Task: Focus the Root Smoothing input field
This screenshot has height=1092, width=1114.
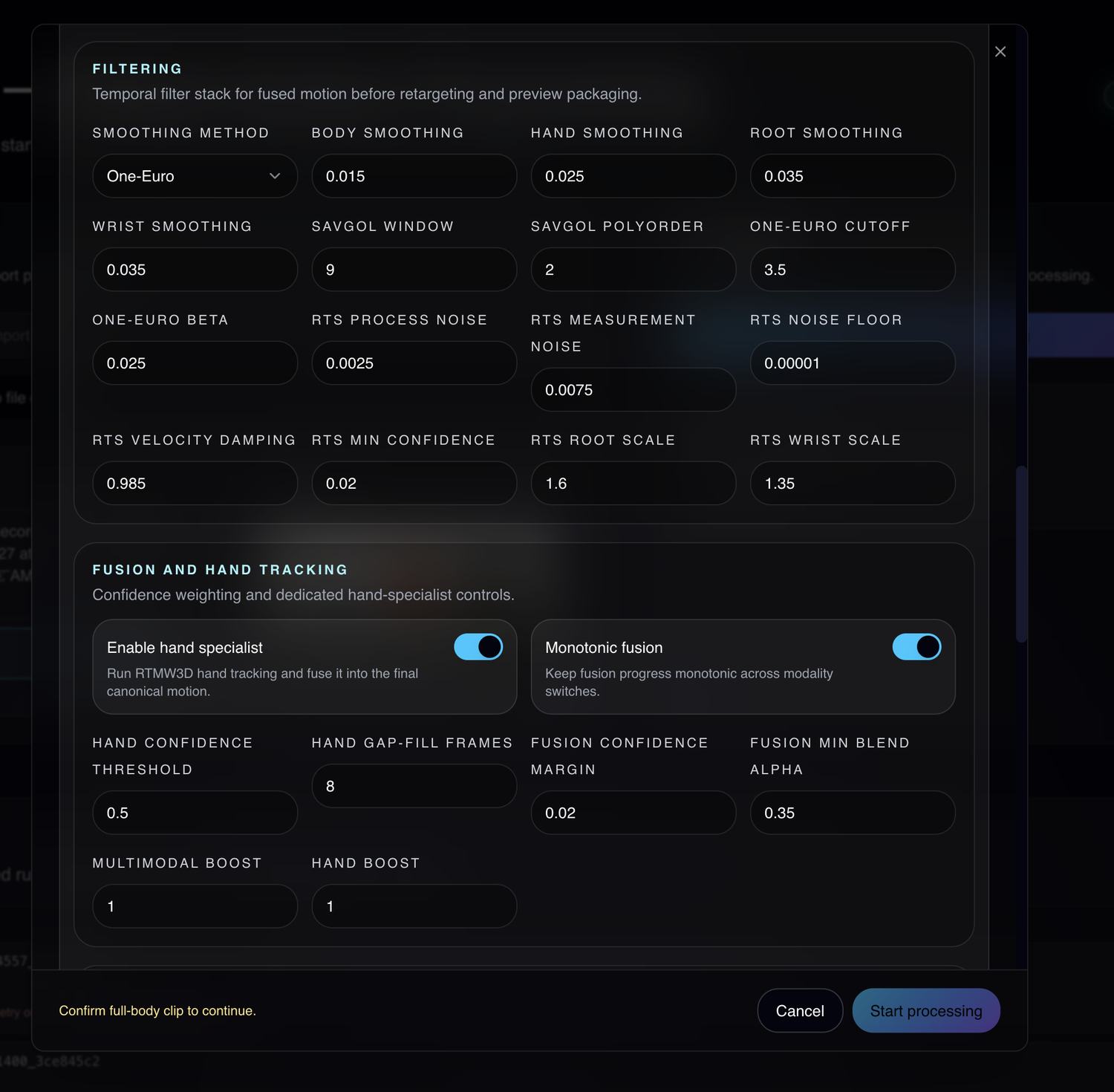Action: tap(853, 176)
